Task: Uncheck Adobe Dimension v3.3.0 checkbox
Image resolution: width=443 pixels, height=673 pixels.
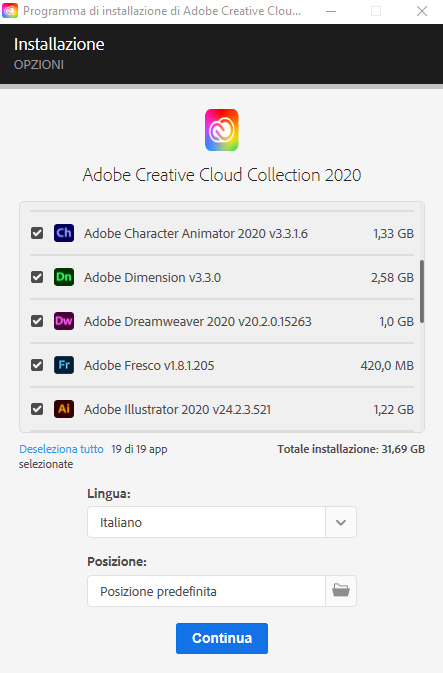Action: [37, 277]
